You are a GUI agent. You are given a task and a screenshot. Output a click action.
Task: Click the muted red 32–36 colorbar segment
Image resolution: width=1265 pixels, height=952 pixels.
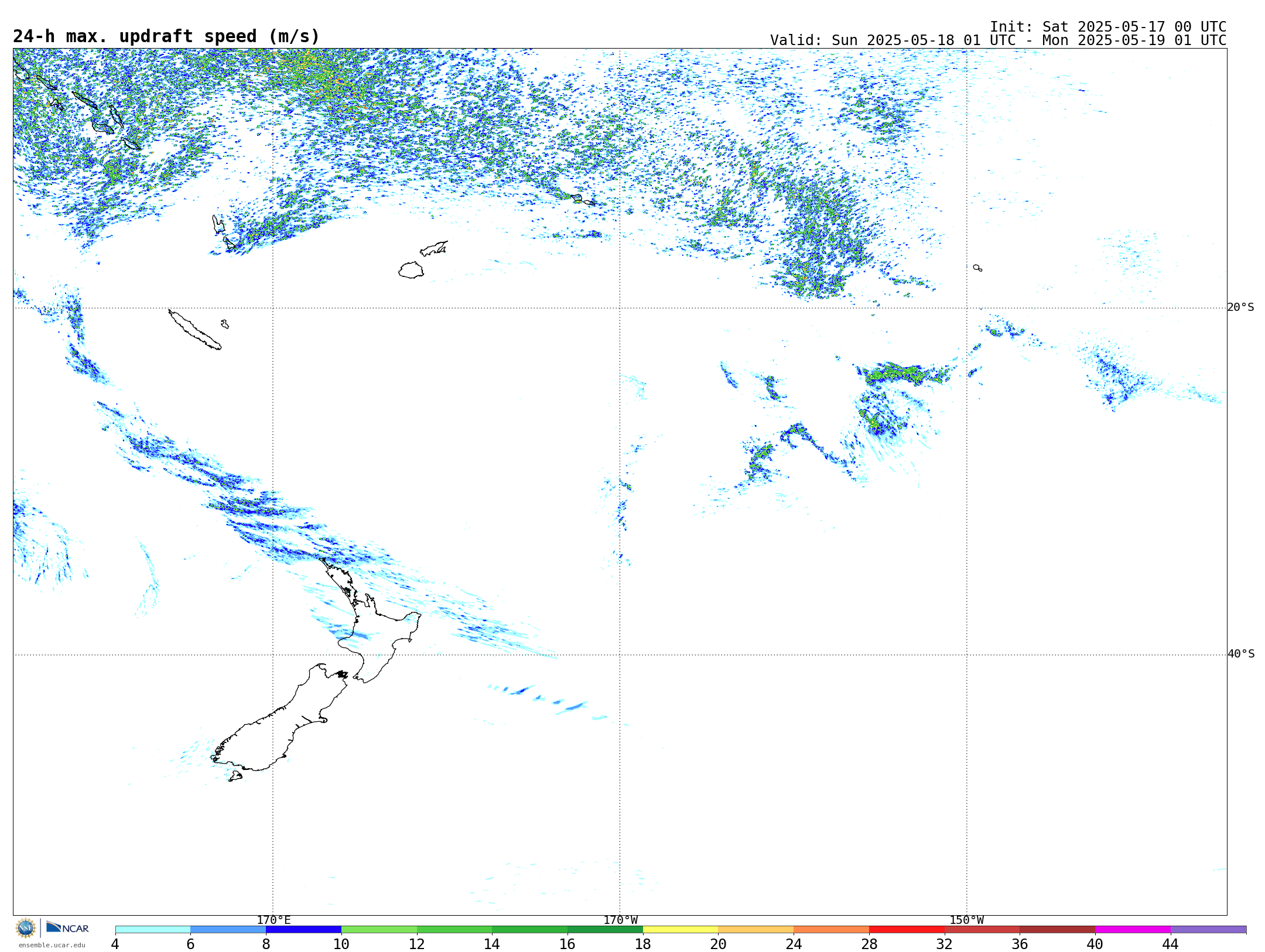click(x=982, y=930)
